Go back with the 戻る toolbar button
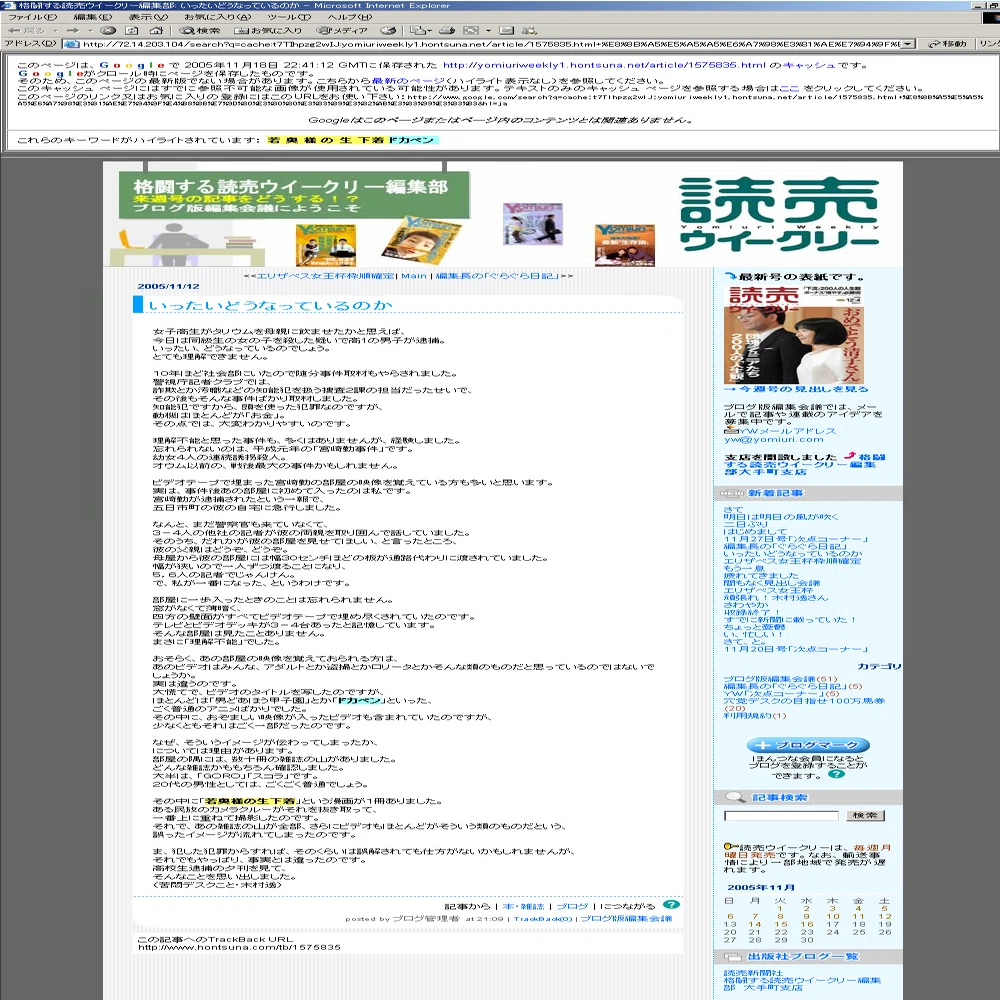Screen dimensions: 1000x1000 point(26,30)
